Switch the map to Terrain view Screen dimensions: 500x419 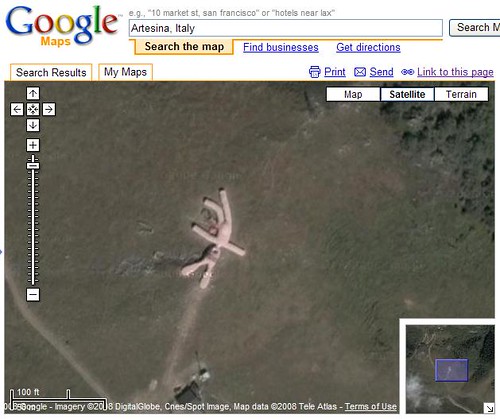coord(461,94)
